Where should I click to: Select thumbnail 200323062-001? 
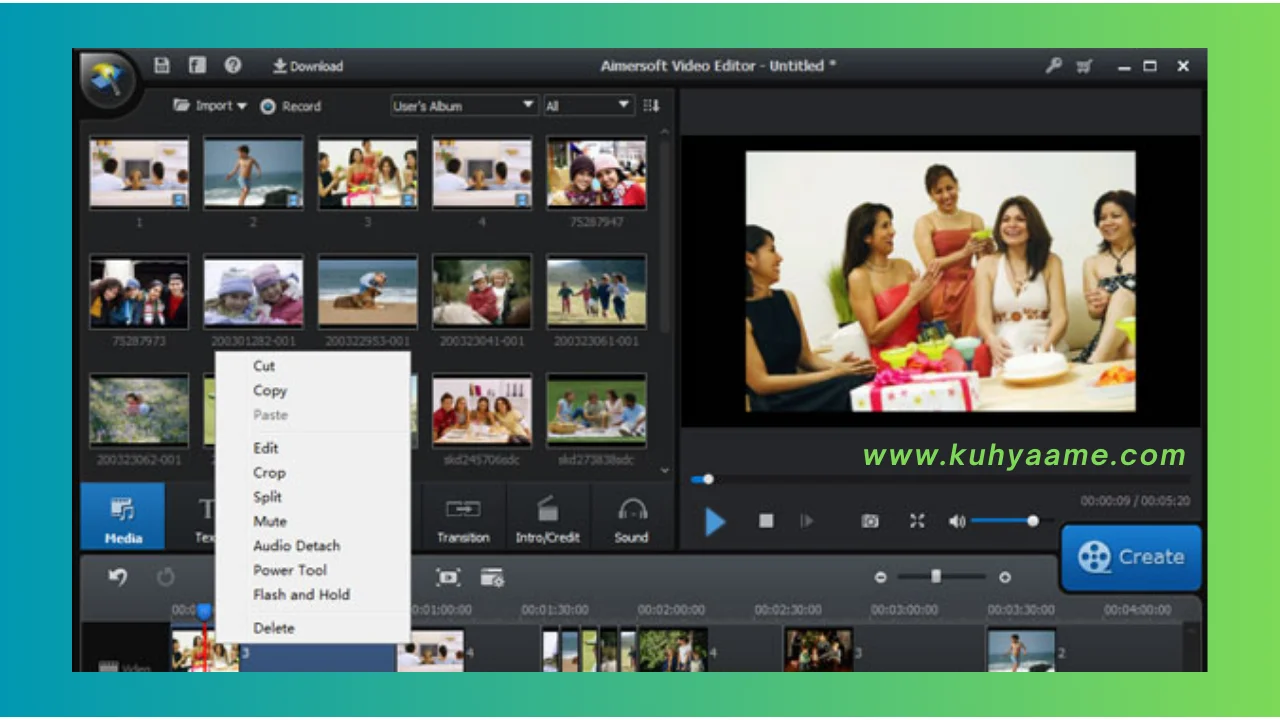pyautogui.click(x=139, y=410)
